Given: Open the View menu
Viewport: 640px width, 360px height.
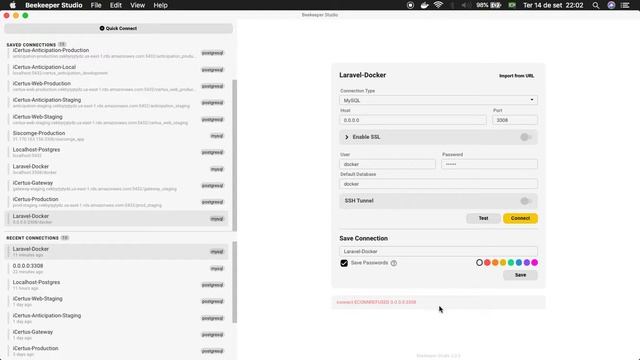Looking at the screenshot, I should 138,5.
